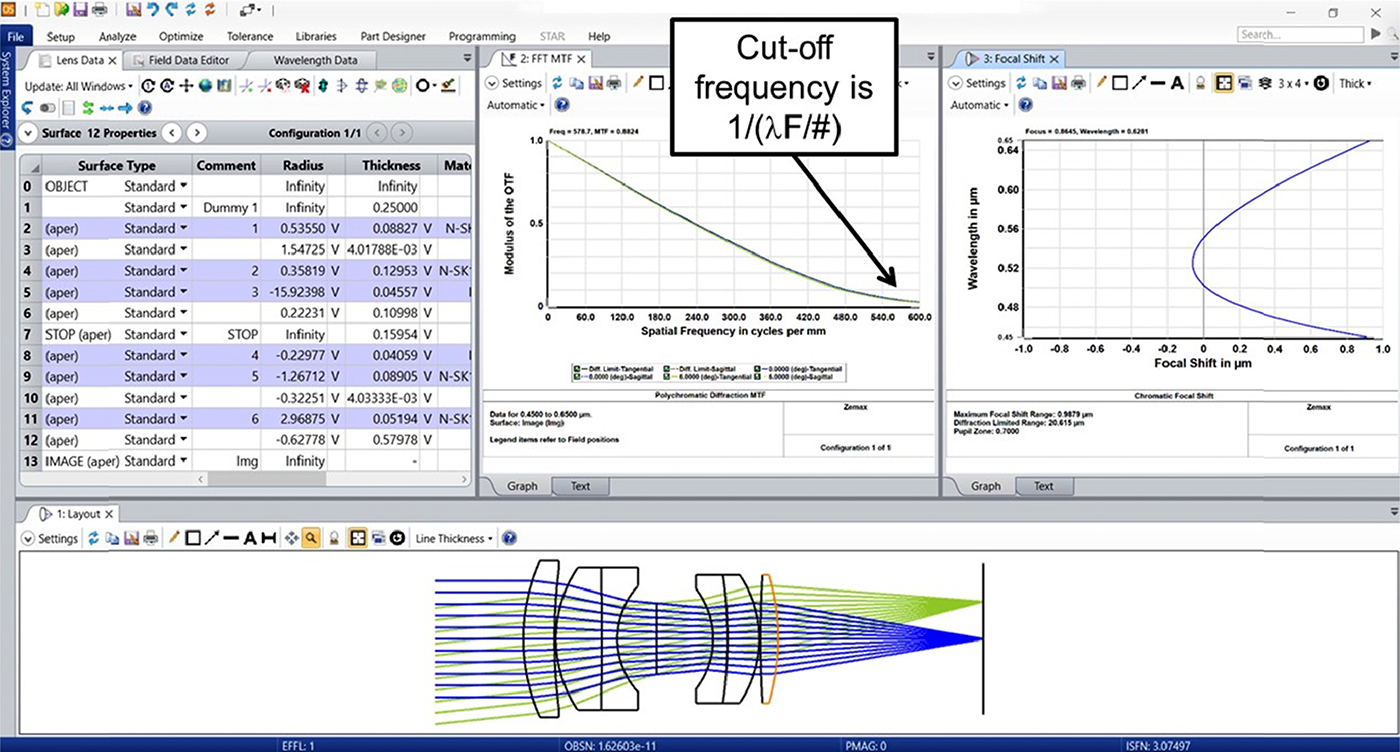Screen dimensions: 1400x752
Task: Click the text annotation 'A' icon in Focal Shift
Action: [x=1177, y=83]
